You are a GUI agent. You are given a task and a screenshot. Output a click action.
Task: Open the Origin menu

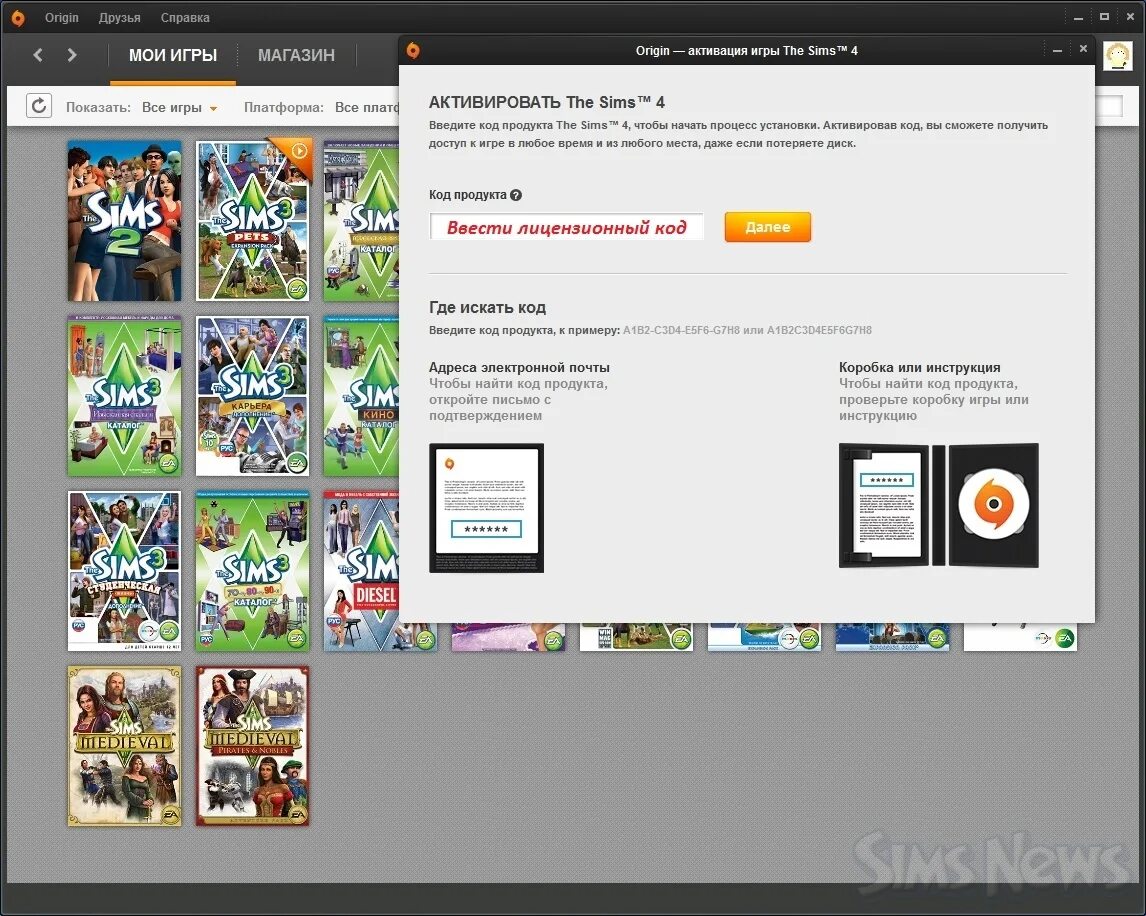coord(61,18)
